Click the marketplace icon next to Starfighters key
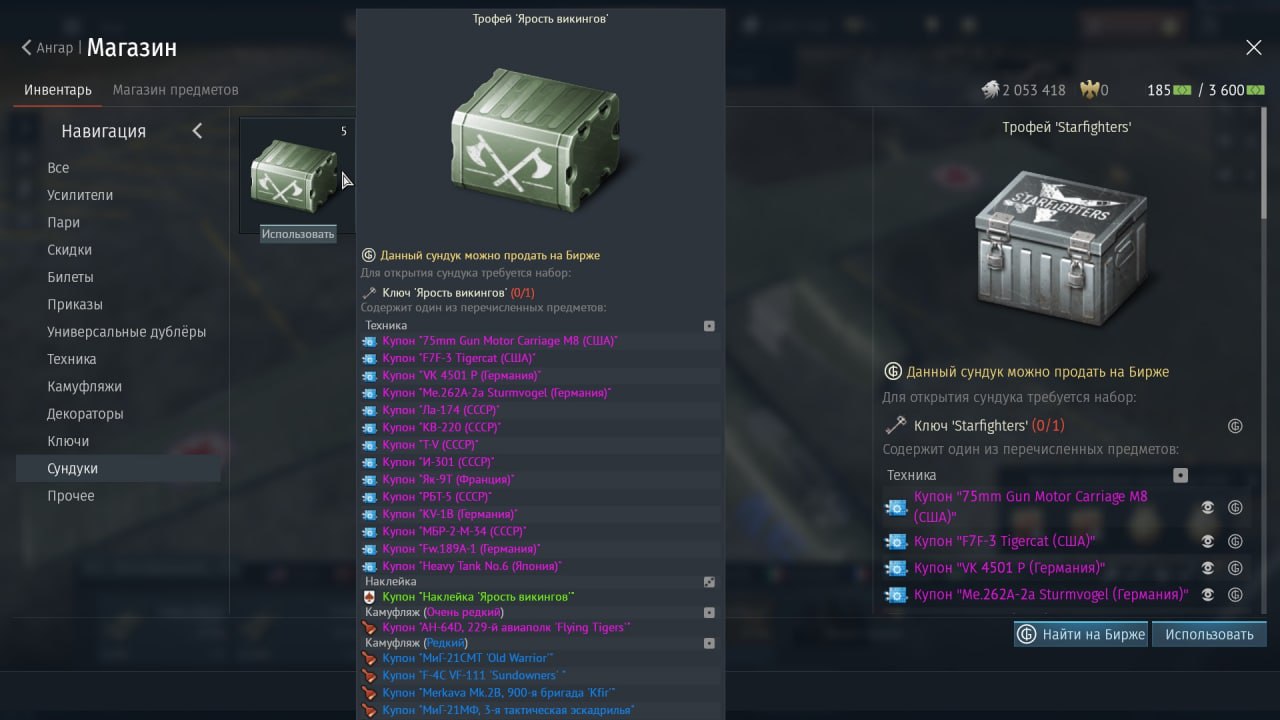This screenshot has height=720, width=1280. click(x=1235, y=426)
